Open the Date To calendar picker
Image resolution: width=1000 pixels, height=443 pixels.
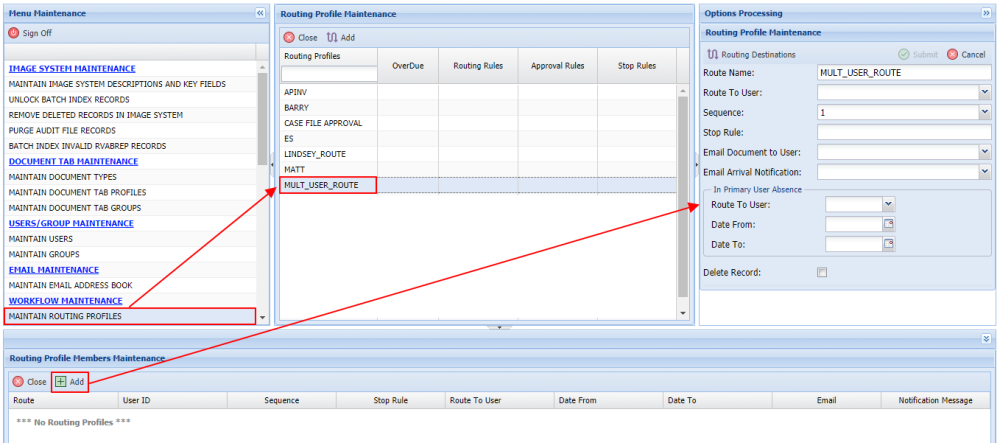[x=888, y=244]
